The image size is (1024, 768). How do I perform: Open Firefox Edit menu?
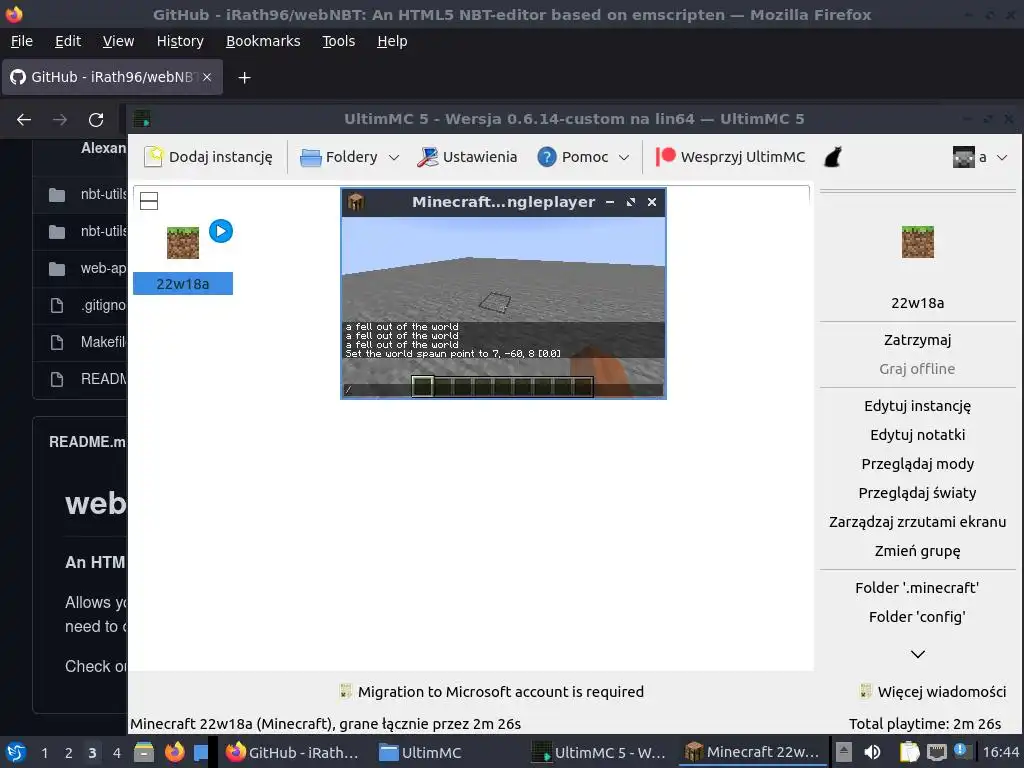(x=68, y=41)
